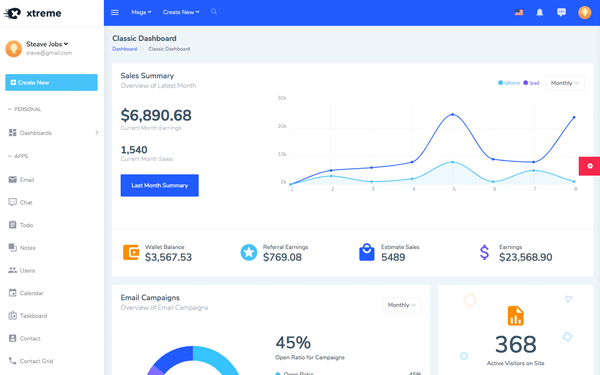
Task: Open the Email Campaigns Monthly dropdown
Action: coord(402,305)
